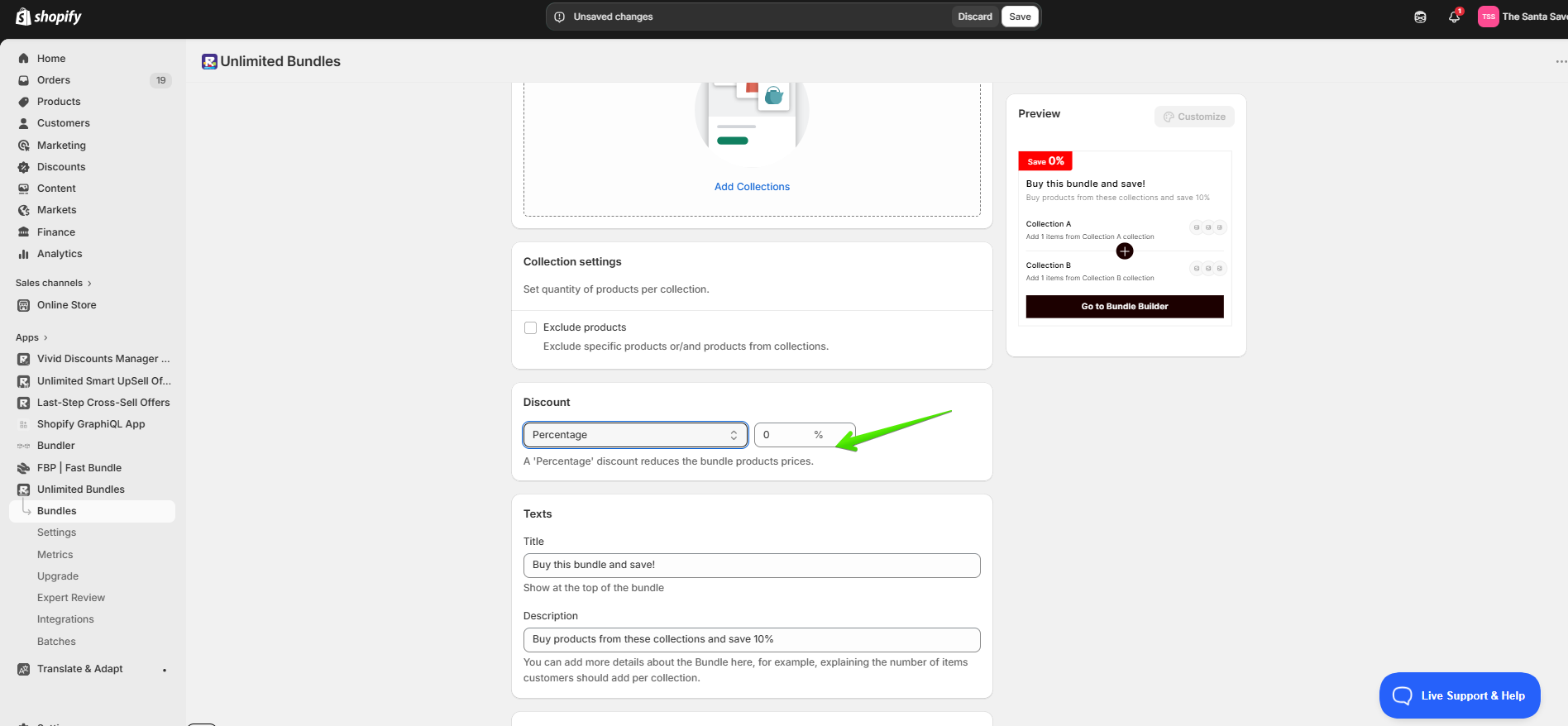Viewport: 1568px width, 726px height.
Task: Click Go to Bundle Builder button
Action: (1125, 307)
